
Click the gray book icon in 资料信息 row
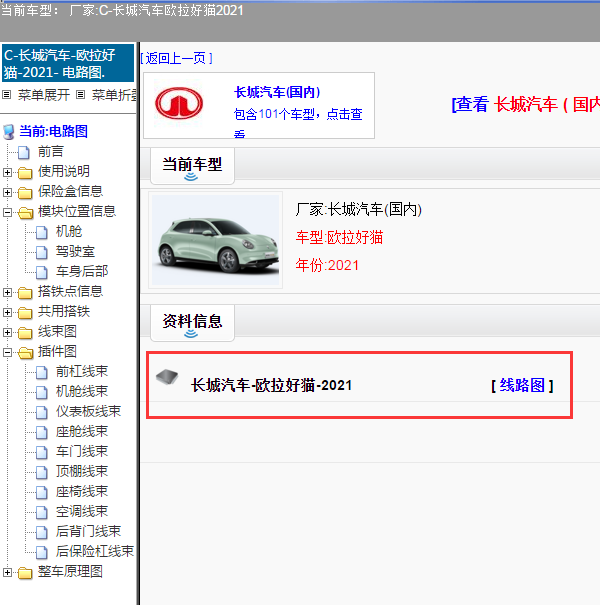pos(167,377)
